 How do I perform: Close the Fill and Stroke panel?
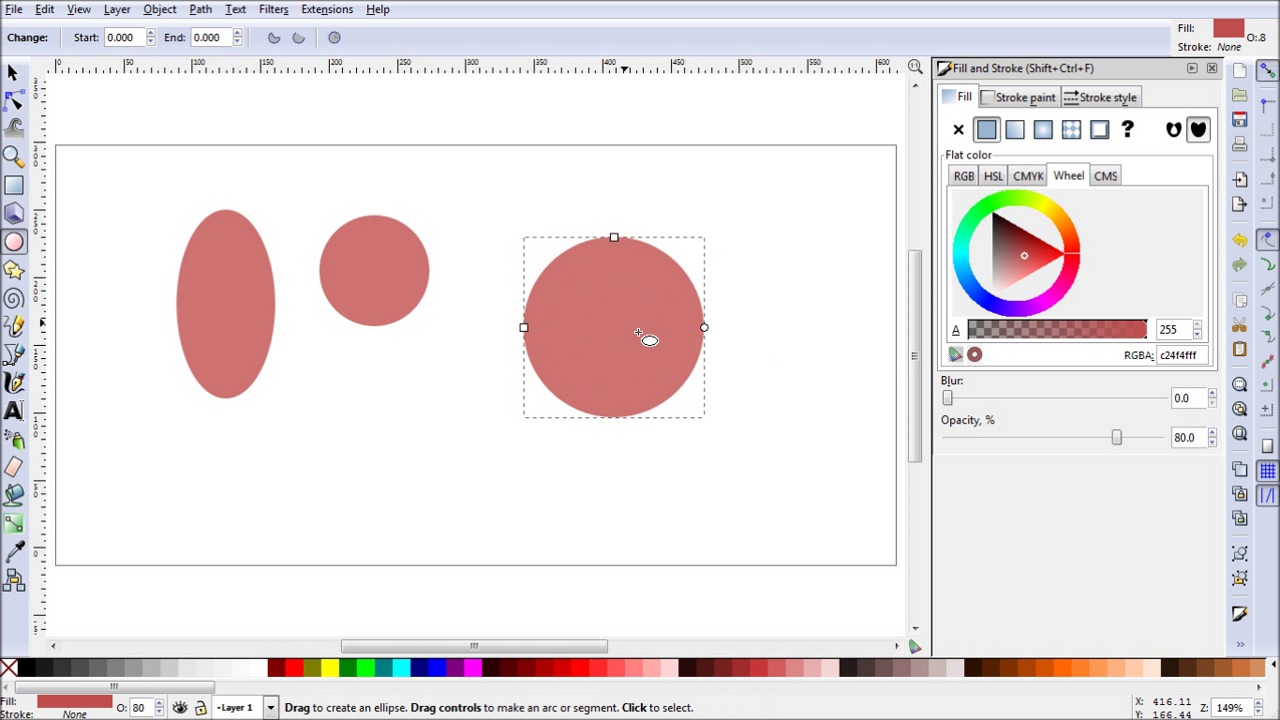click(1212, 68)
